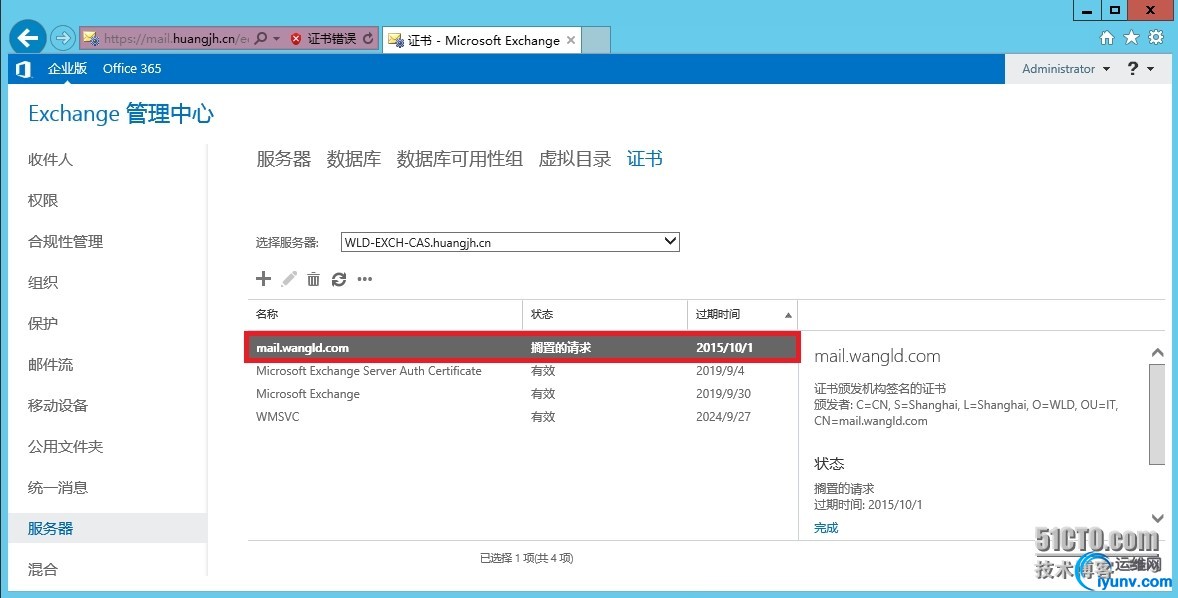This screenshot has height=598, width=1178.
Task: Click details pane scroll down arrow
Action: (1157, 518)
